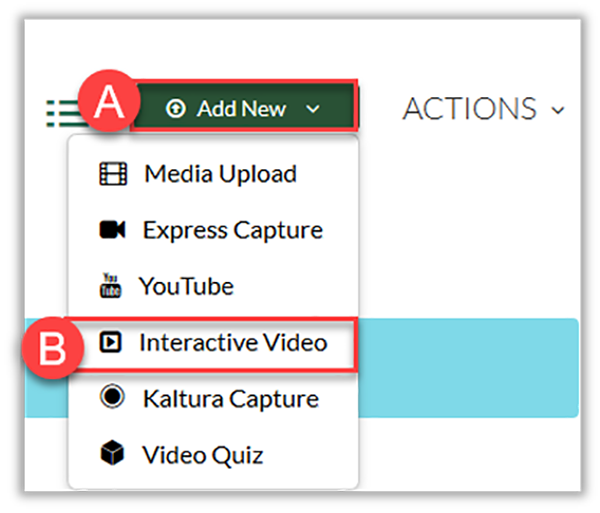The image size is (600, 513).
Task: Click the chevron arrow on Add New
Action: (x=313, y=109)
